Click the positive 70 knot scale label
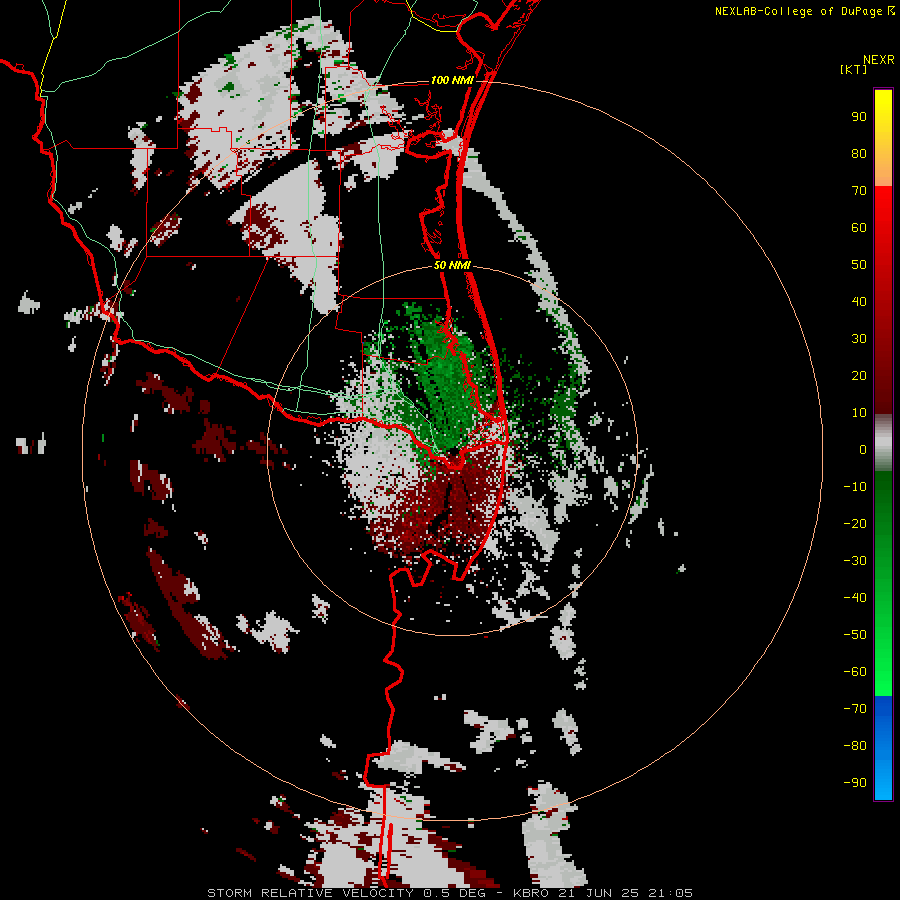 [x=859, y=191]
